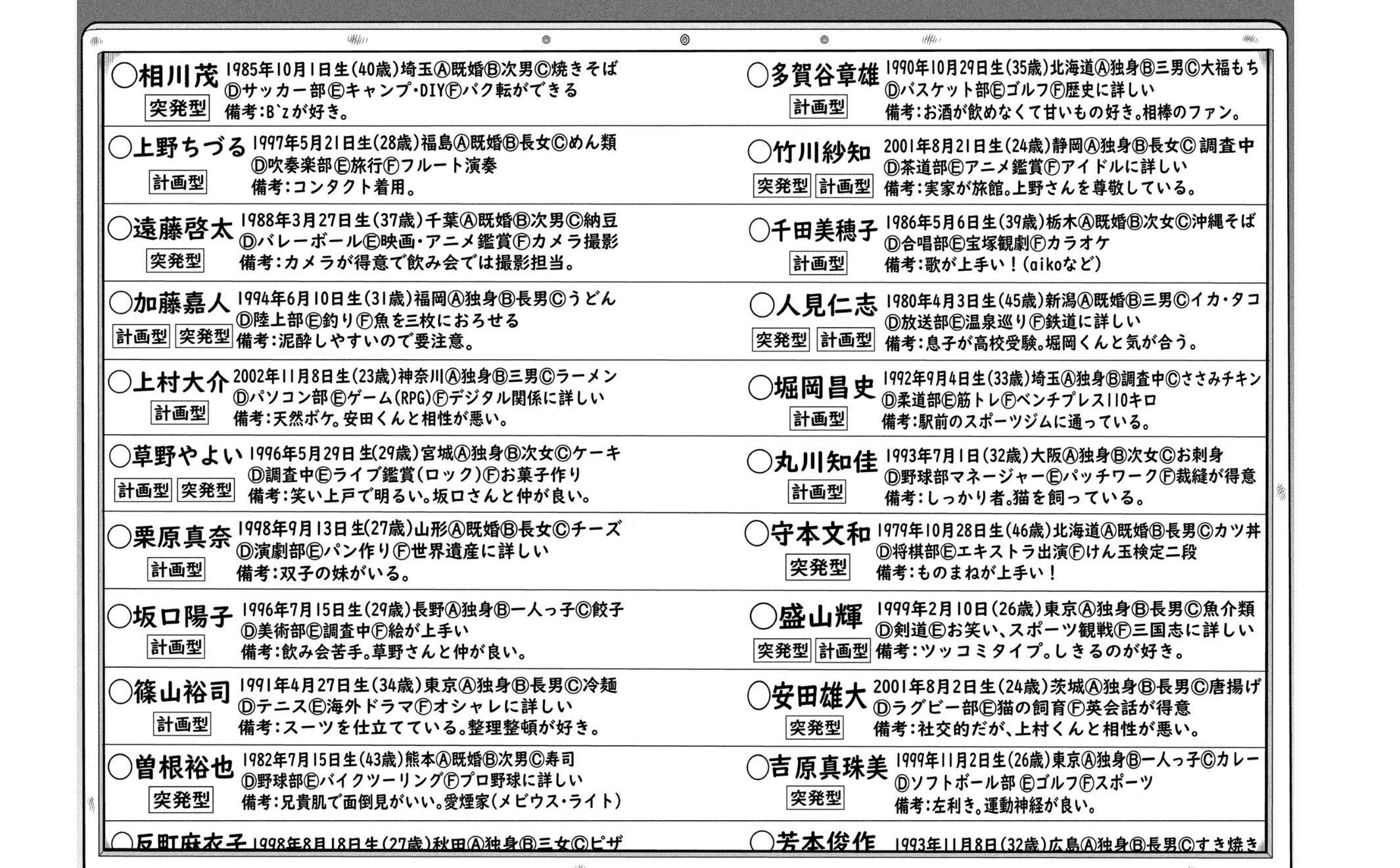
Task: Mark the circle beside 多賀谷章雄
Action: [758, 76]
